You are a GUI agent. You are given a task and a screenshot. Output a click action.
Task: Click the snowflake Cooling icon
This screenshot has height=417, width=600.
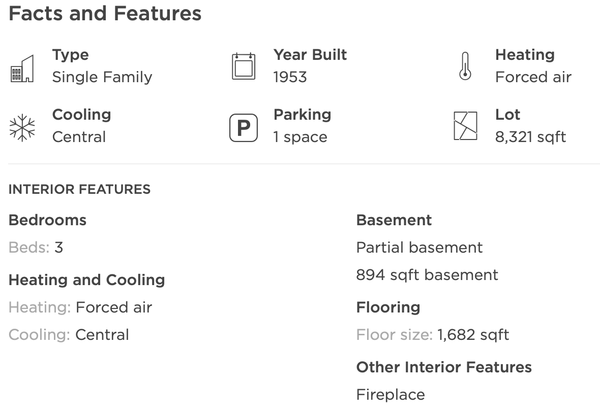coord(22,128)
